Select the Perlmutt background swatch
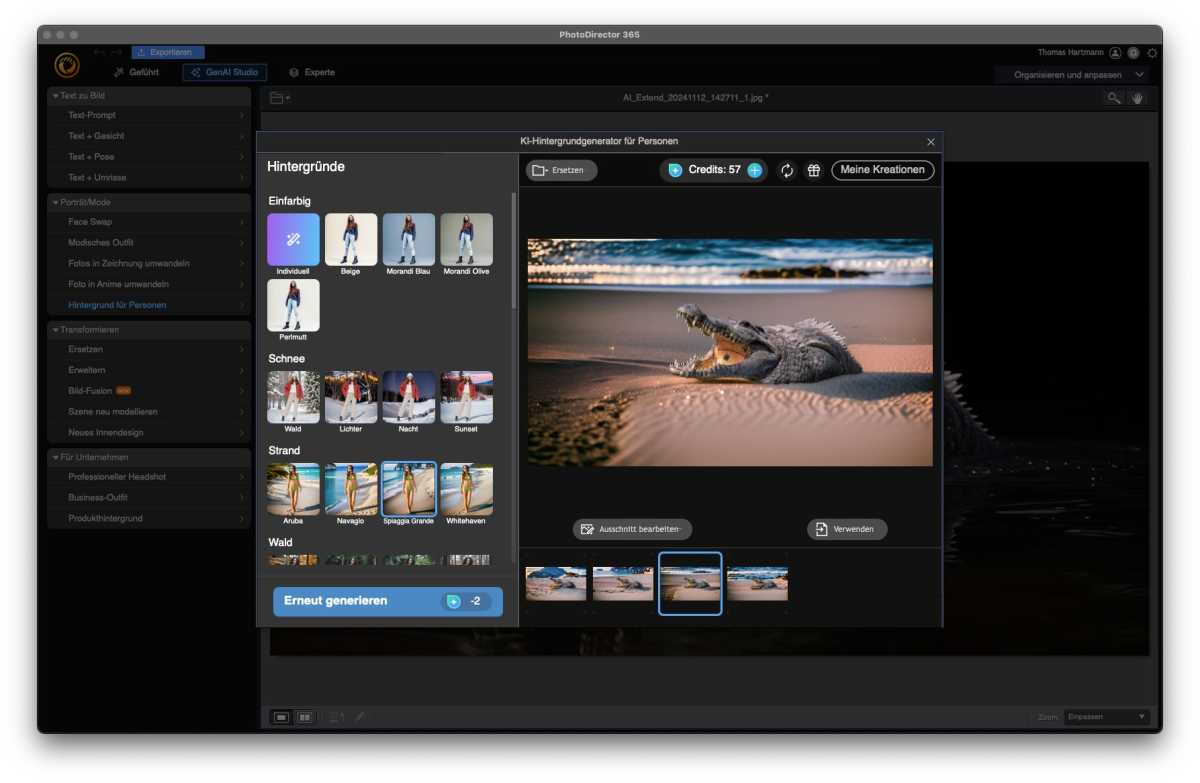The image size is (1200, 783). 293,305
